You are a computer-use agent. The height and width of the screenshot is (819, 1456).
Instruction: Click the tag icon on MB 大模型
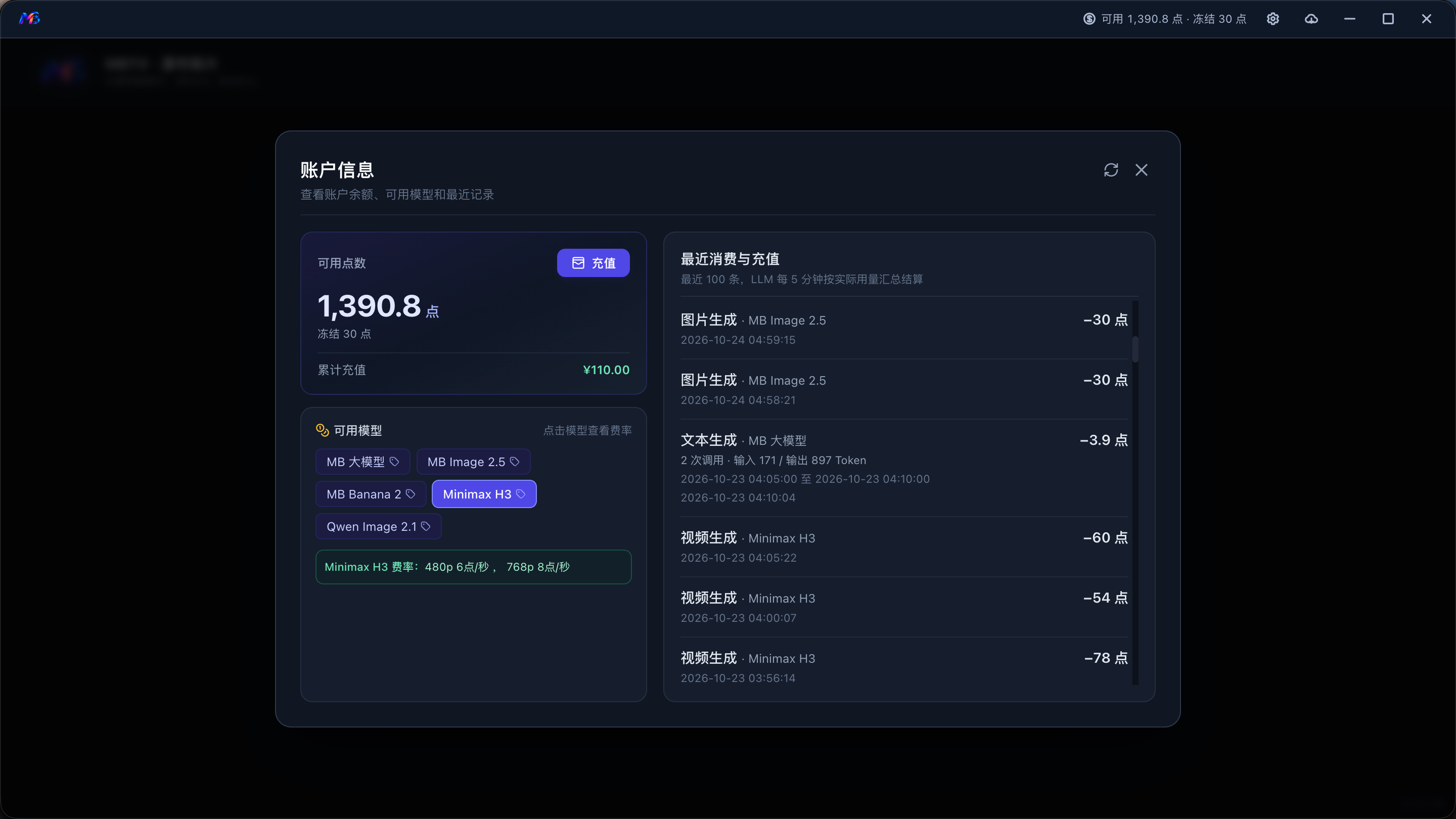pos(394,462)
